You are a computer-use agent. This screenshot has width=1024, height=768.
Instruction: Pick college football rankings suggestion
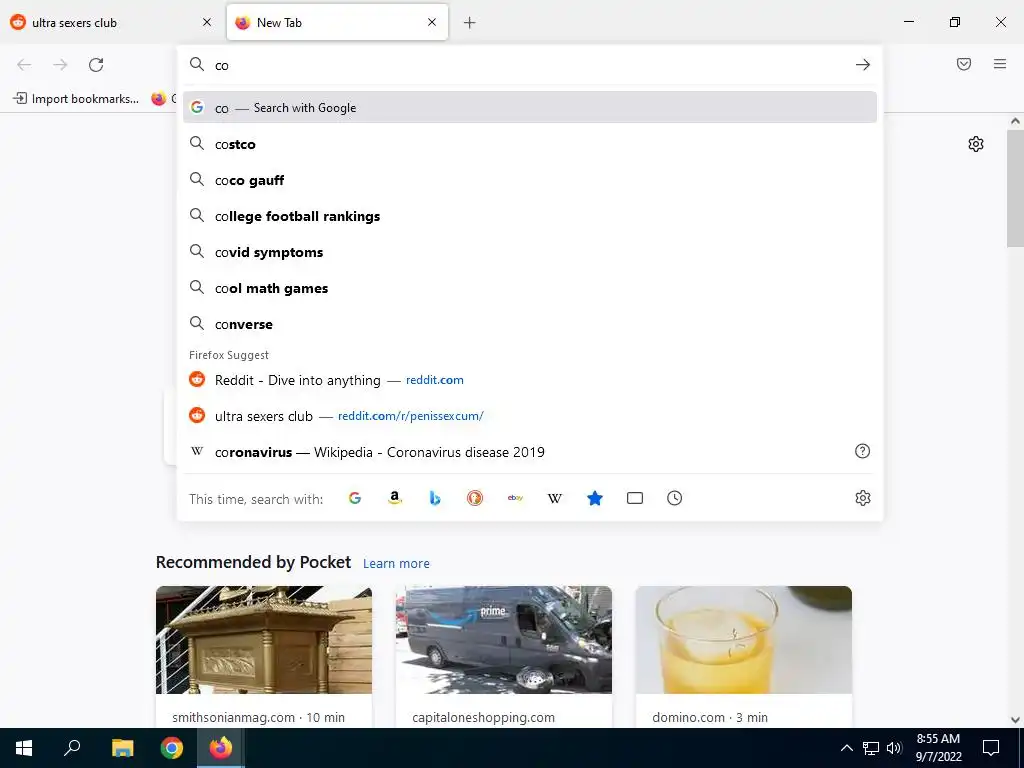(x=530, y=216)
